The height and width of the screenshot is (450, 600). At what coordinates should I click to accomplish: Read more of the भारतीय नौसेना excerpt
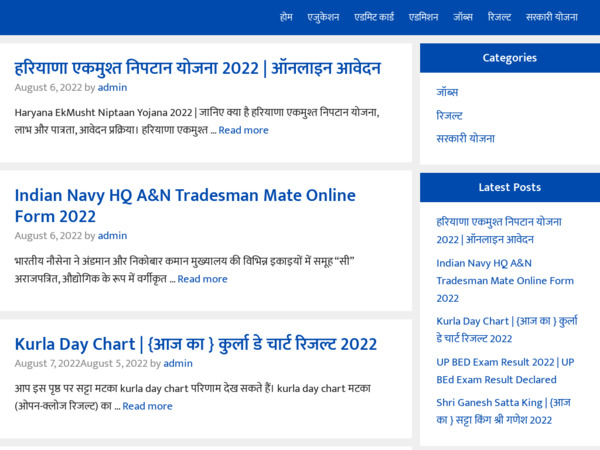pyautogui.click(x=202, y=279)
